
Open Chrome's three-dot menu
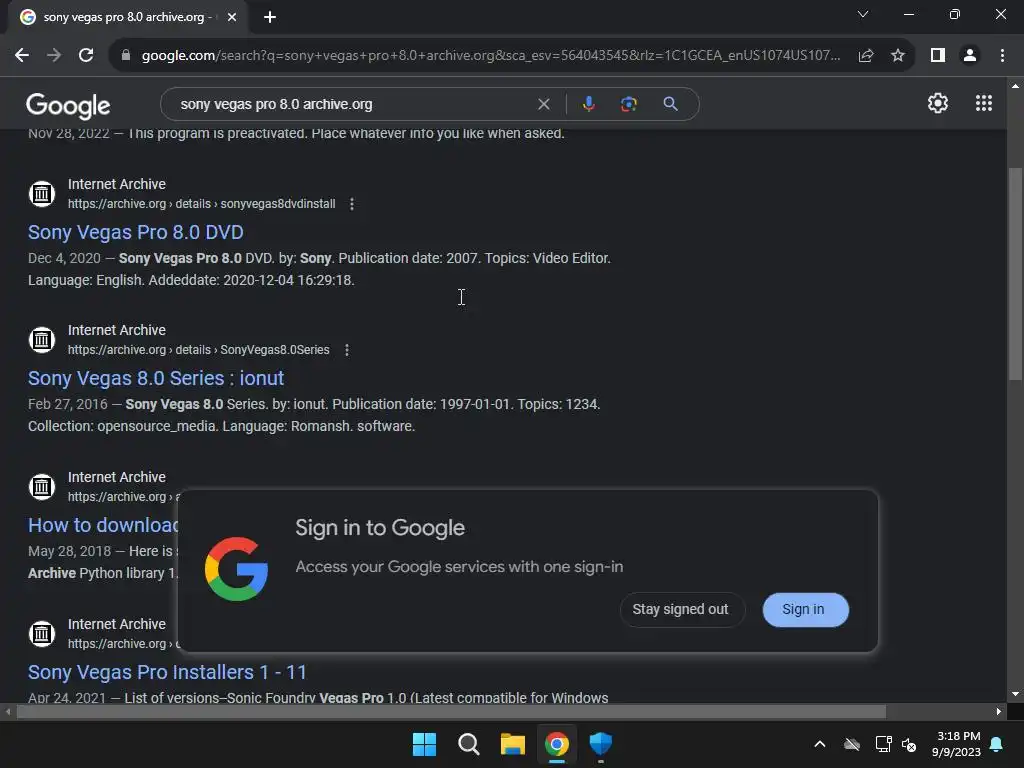pos(1002,56)
